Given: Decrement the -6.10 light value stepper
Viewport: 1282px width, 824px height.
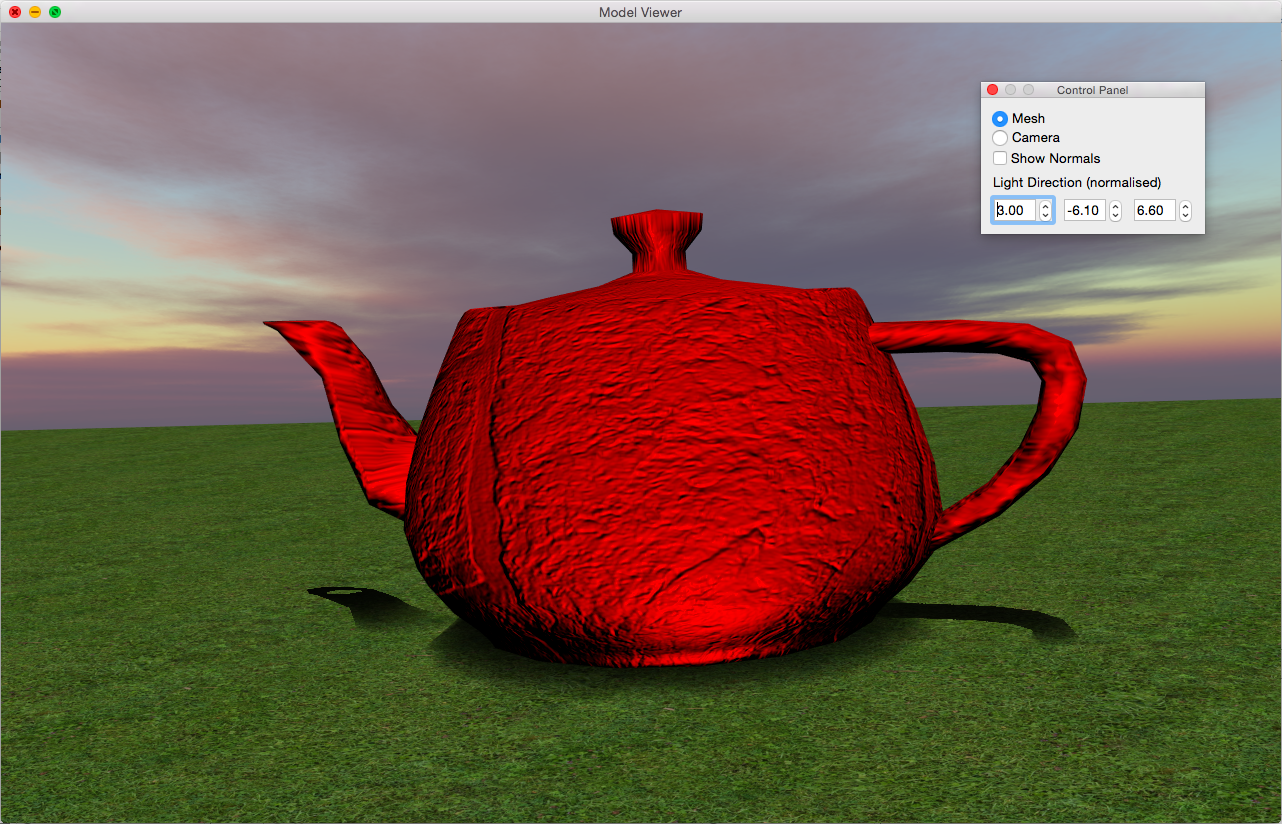Looking at the screenshot, I should [1116, 216].
